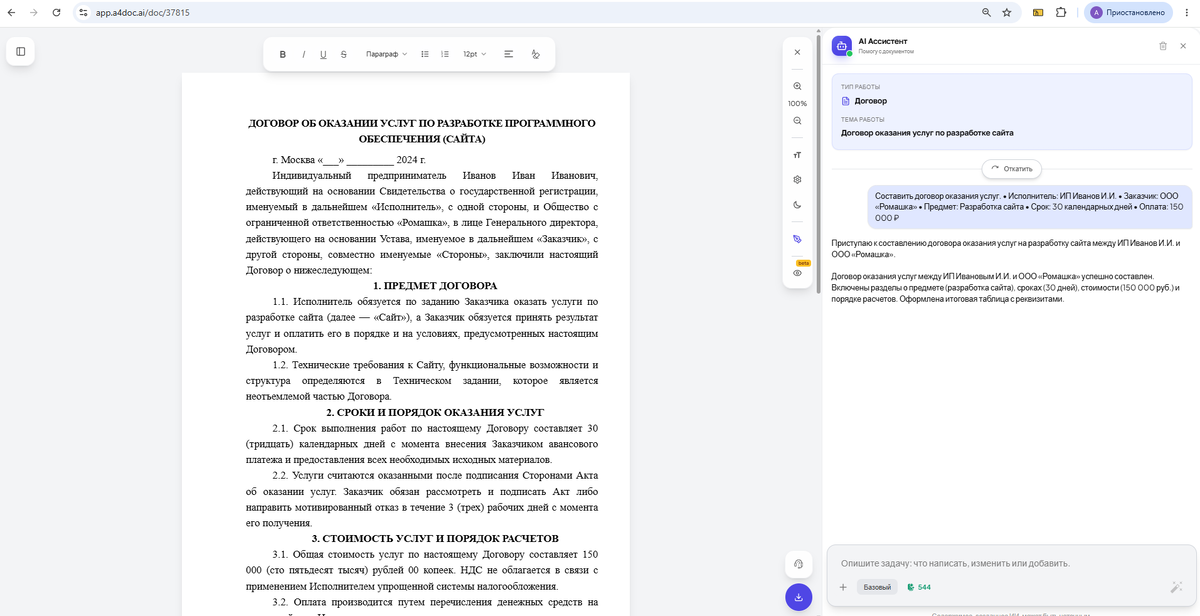Zoom in on the document
1200x616 pixels.
coord(797,86)
